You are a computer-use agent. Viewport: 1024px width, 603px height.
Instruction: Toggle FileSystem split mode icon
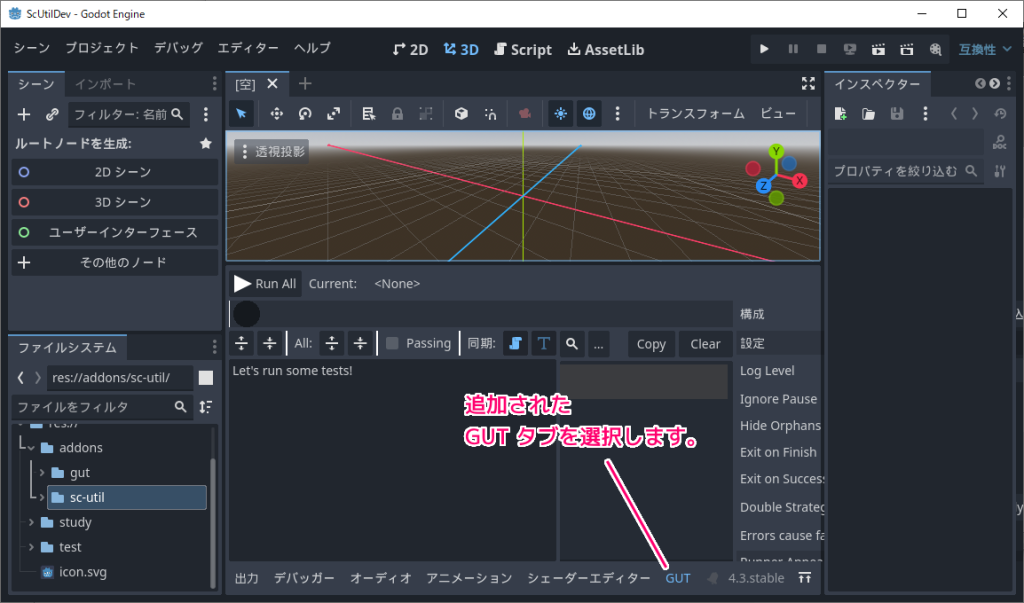[x=206, y=378]
